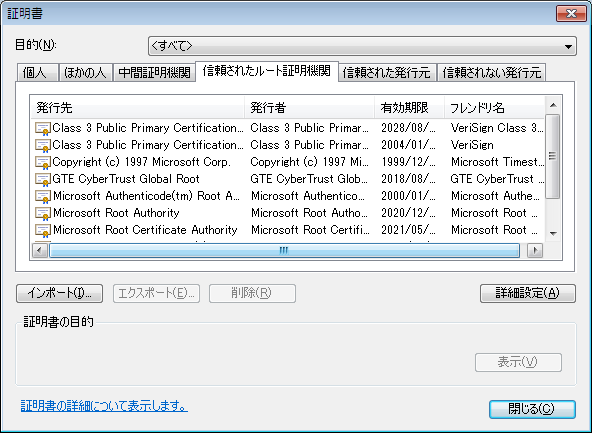This screenshot has height=433, width=592.
Task: Select 'Microsoft Root Authority' certificate row
Action: (289, 213)
